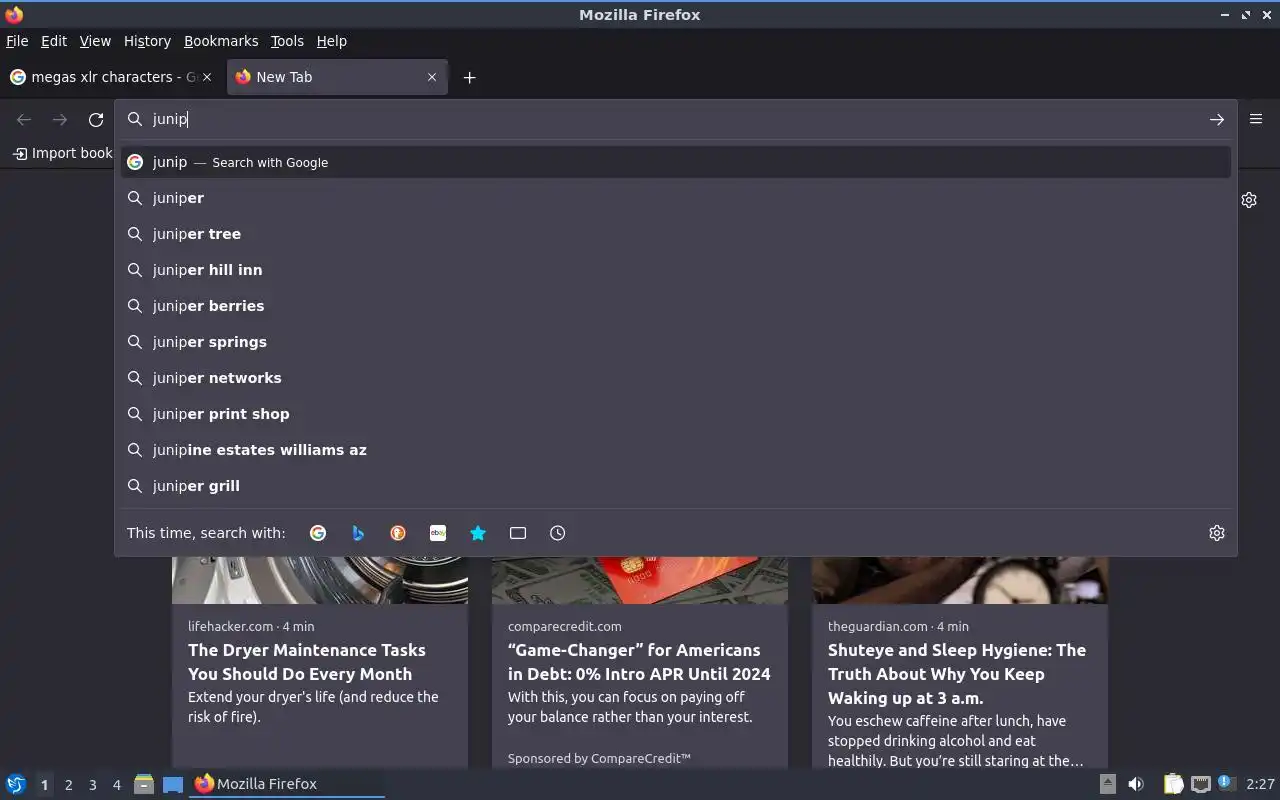Switch to workspace 4

point(116,785)
